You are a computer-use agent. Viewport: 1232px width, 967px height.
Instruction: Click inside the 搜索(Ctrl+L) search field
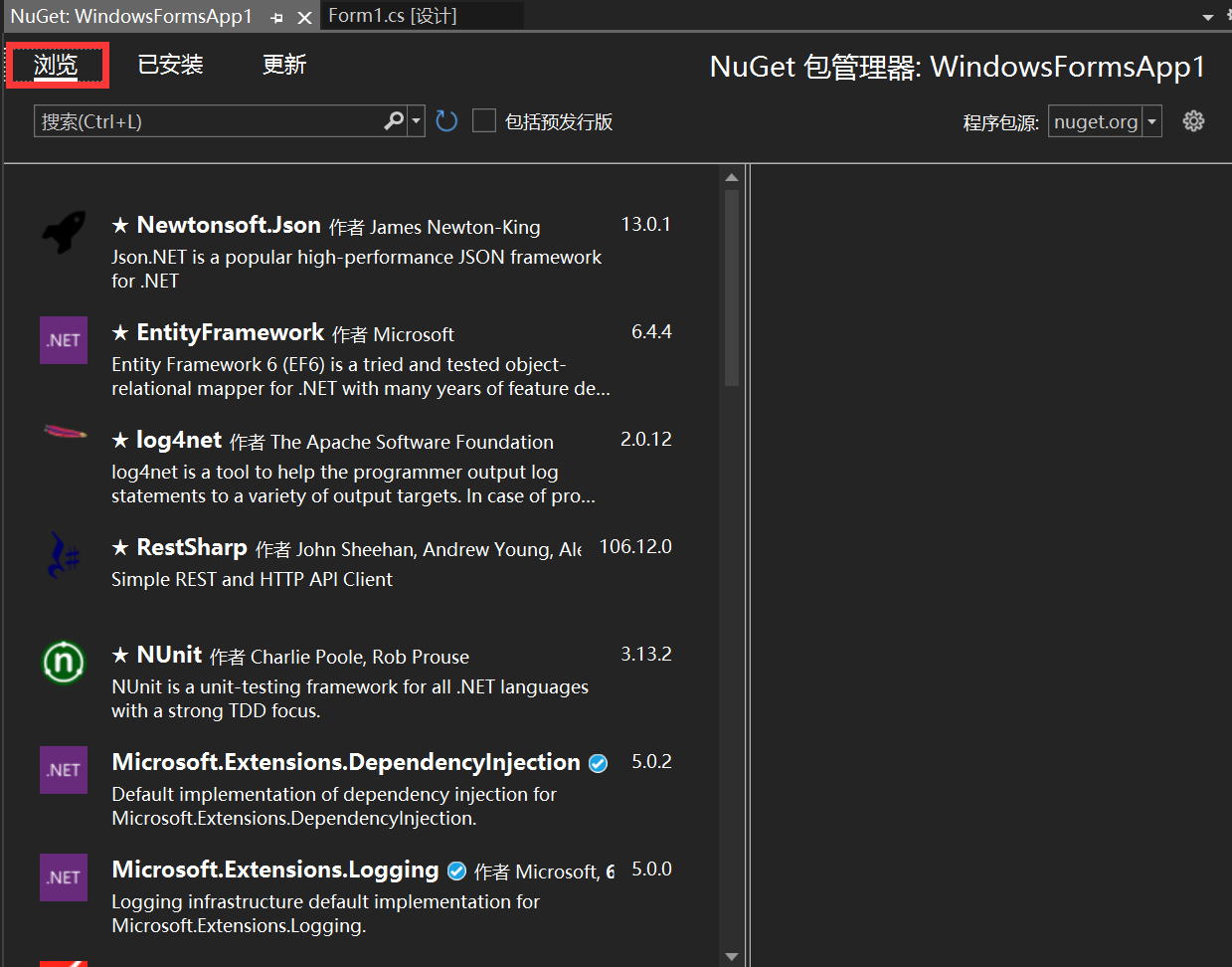click(199, 119)
